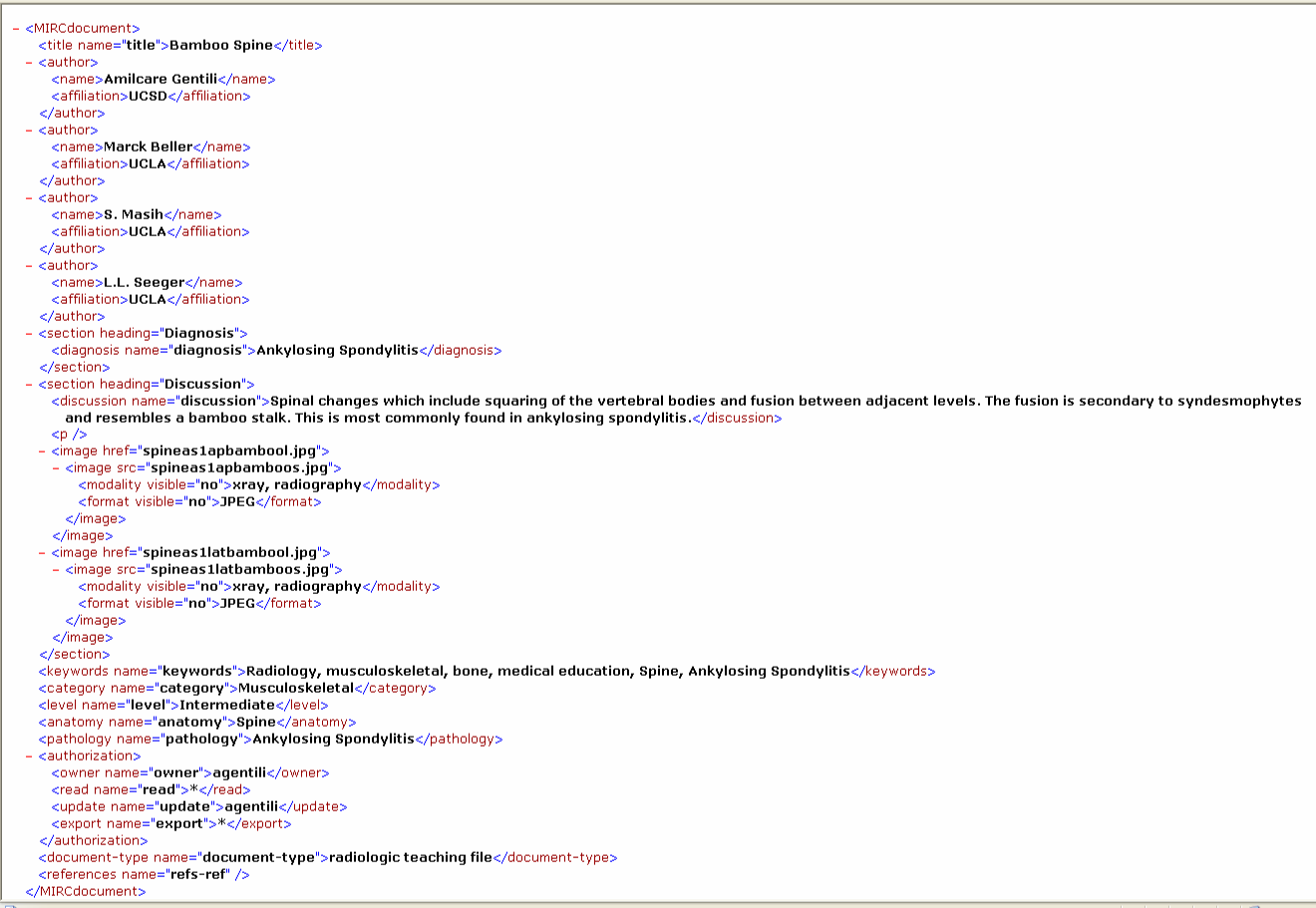Click the file name spineas1apbambool.jpg
Image resolution: width=1316 pixels, height=908 pixels.
(x=230, y=452)
